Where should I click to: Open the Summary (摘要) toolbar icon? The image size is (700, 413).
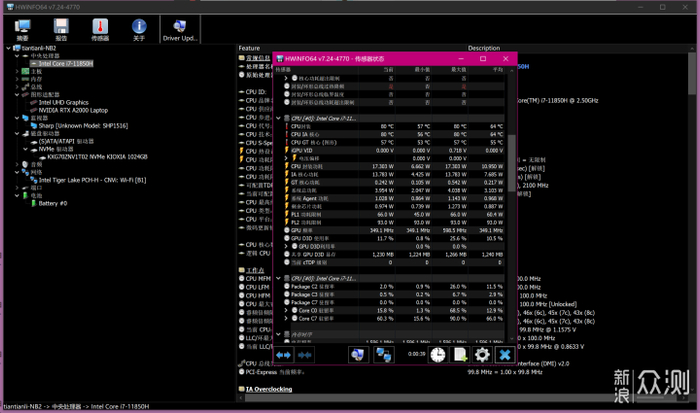tap(22, 28)
